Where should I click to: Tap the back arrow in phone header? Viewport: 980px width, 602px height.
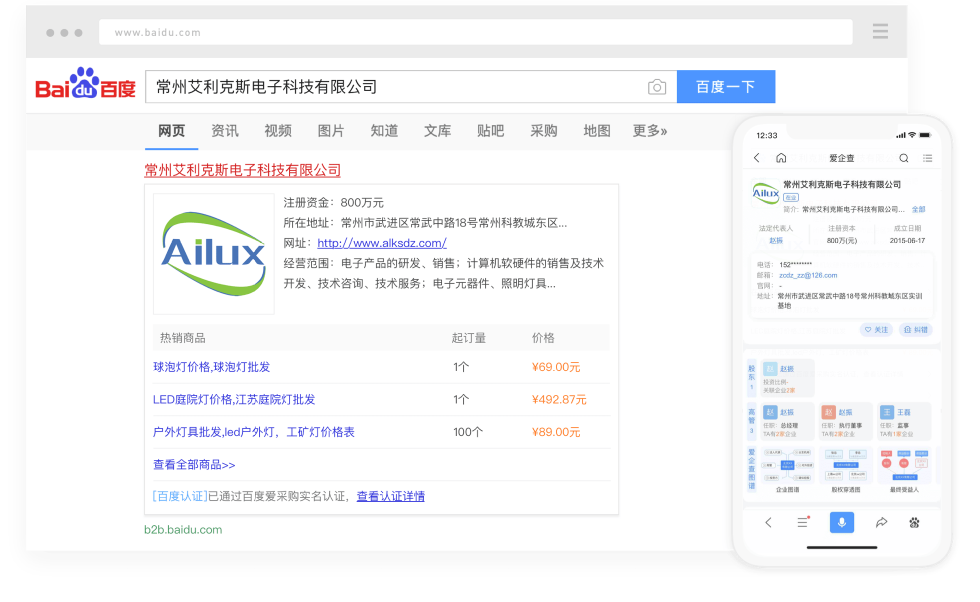point(757,158)
